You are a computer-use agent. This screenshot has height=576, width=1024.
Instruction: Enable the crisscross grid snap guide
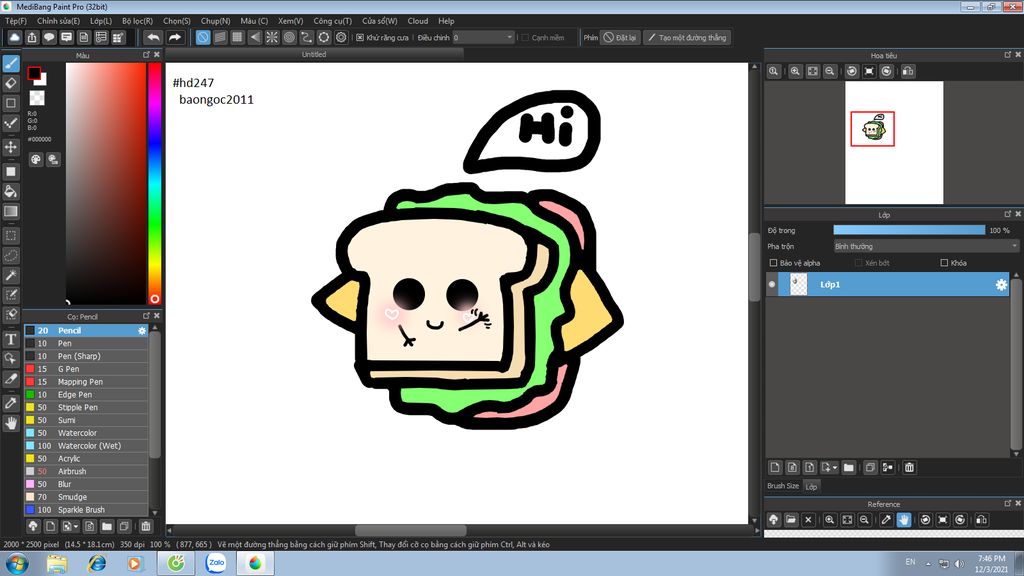pos(237,37)
